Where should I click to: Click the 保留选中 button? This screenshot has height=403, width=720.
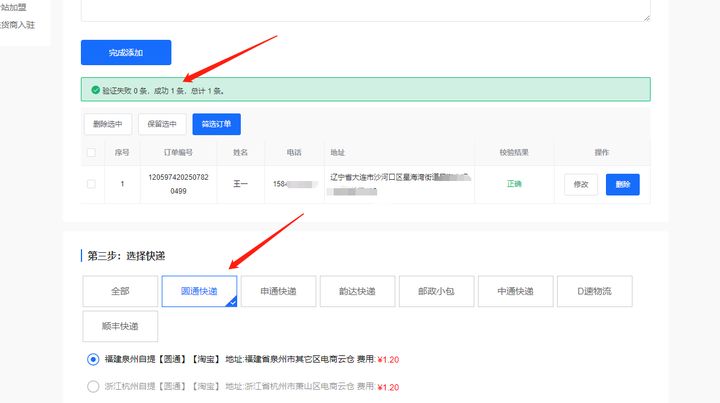click(x=162, y=124)
